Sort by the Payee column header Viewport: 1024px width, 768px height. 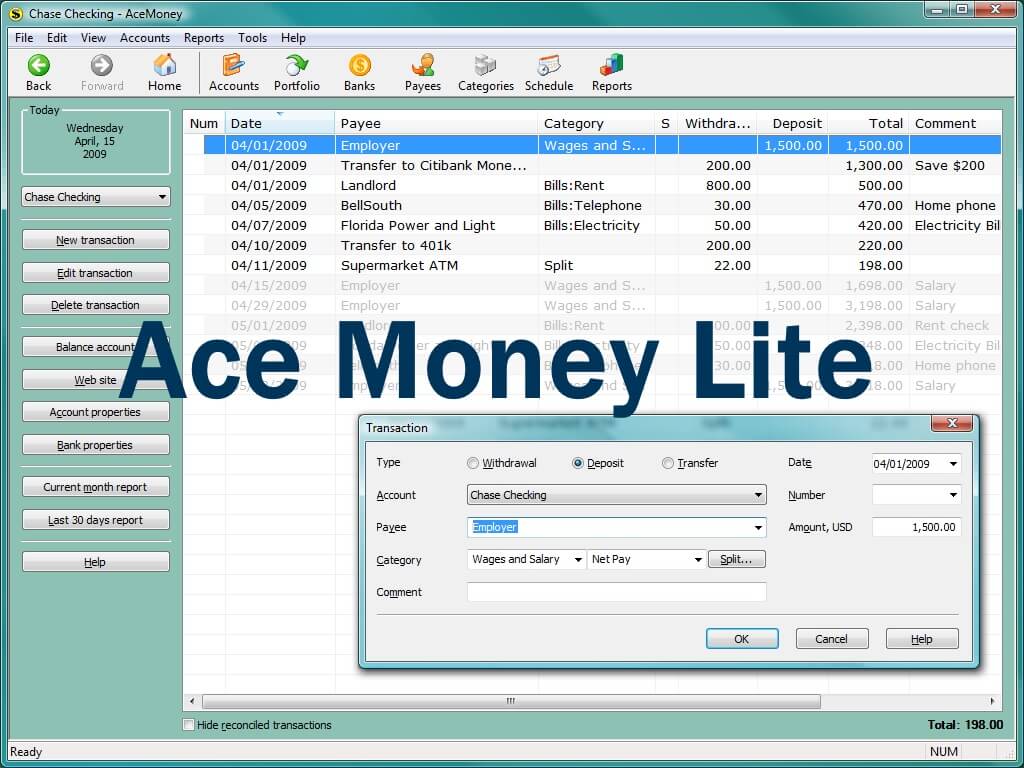click(436, 123)
